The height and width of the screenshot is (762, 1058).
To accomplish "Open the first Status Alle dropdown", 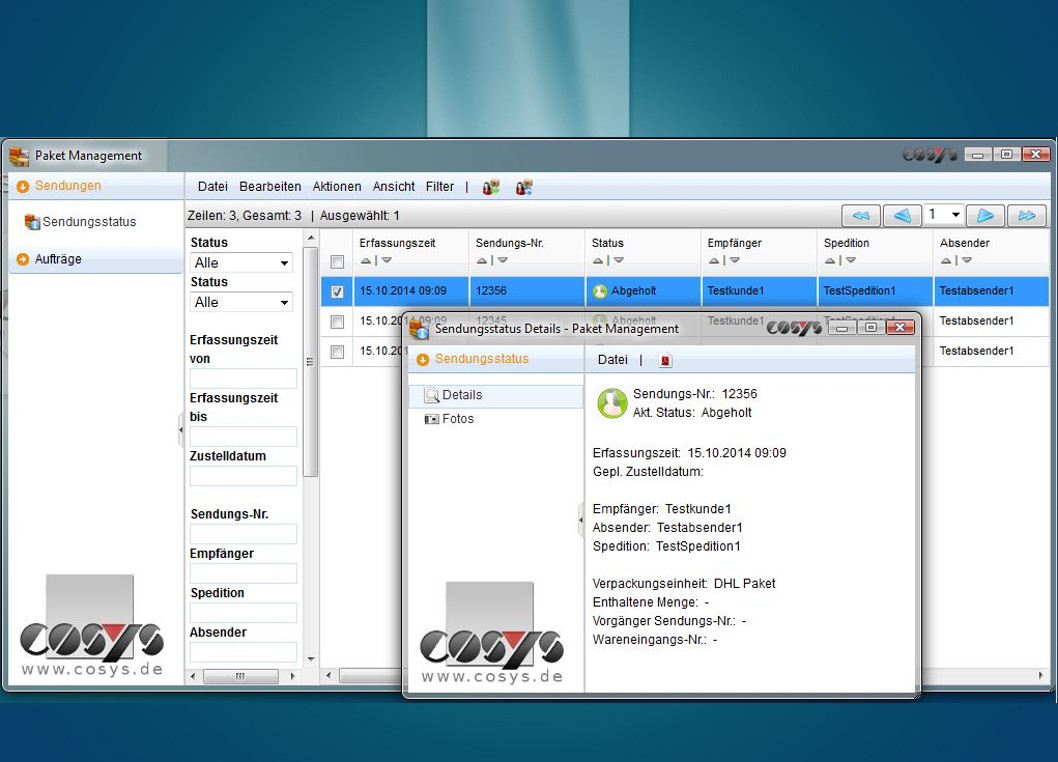I will (242, 263).
